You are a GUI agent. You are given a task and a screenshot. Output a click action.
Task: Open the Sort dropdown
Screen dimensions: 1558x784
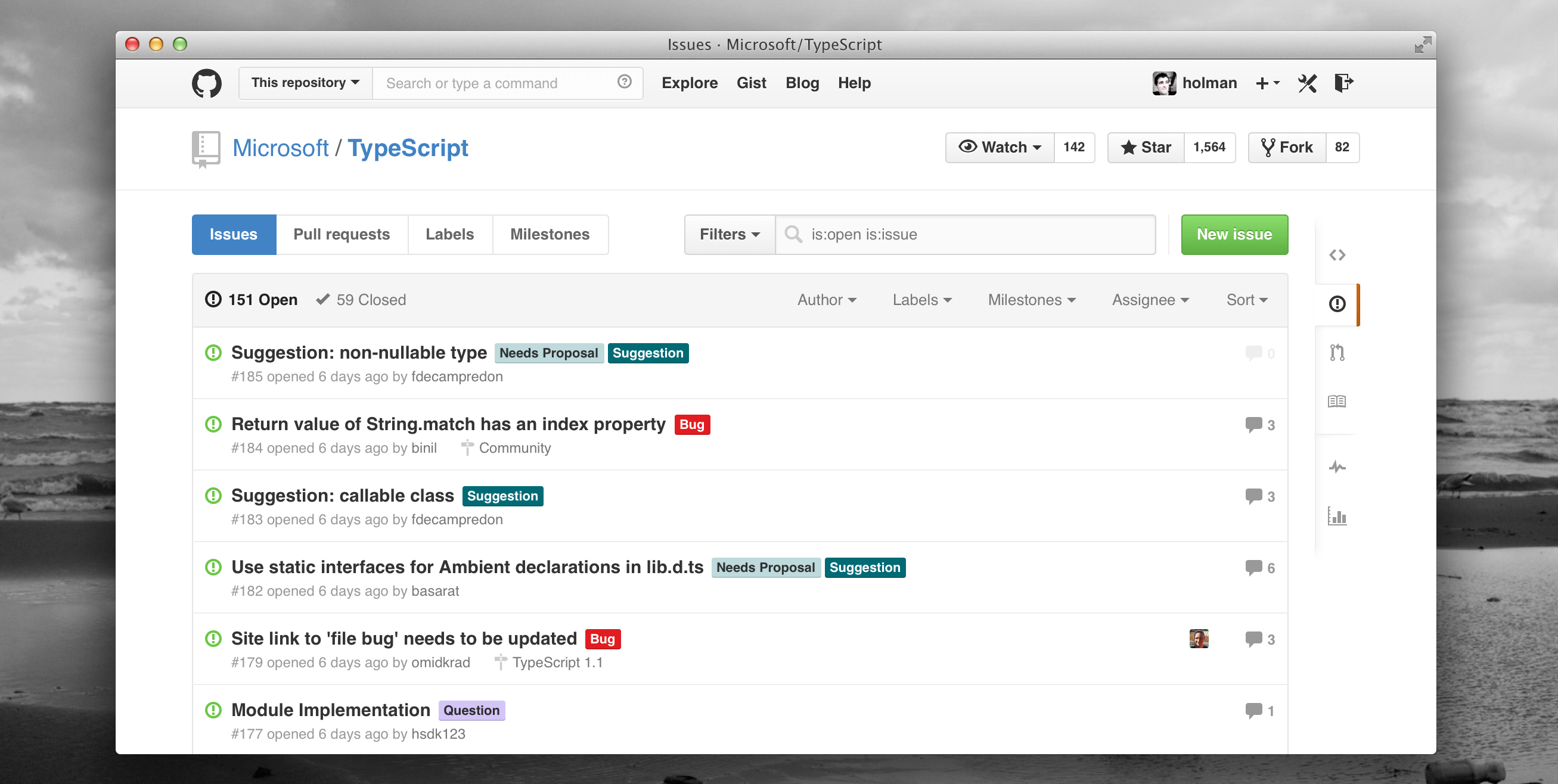(1246, 299)
